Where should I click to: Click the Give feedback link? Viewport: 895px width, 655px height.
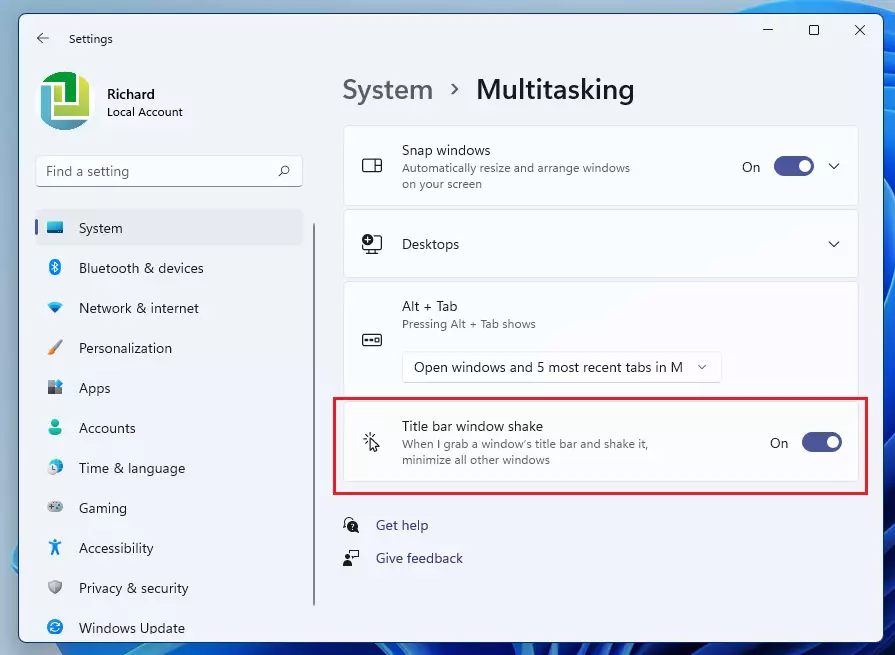coord(419,558)
